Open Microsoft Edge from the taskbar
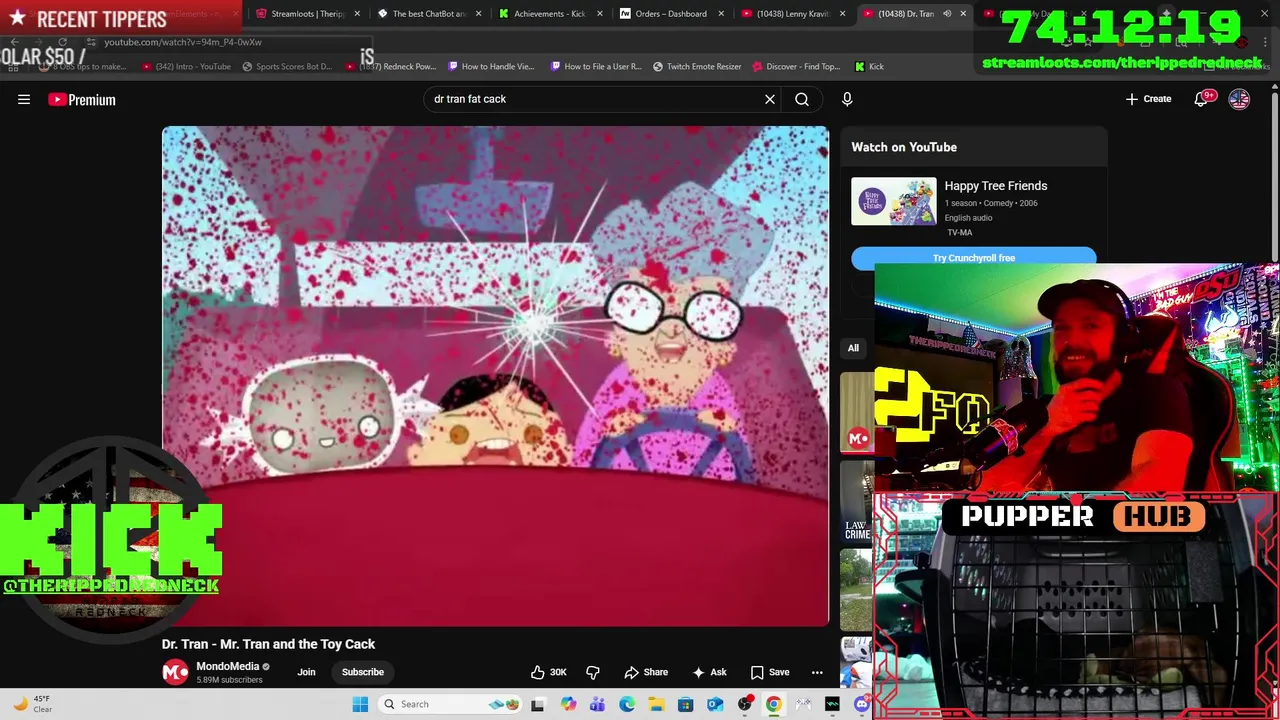Image resolution: width=1280 pixels, height=720 pixels. 627,704
